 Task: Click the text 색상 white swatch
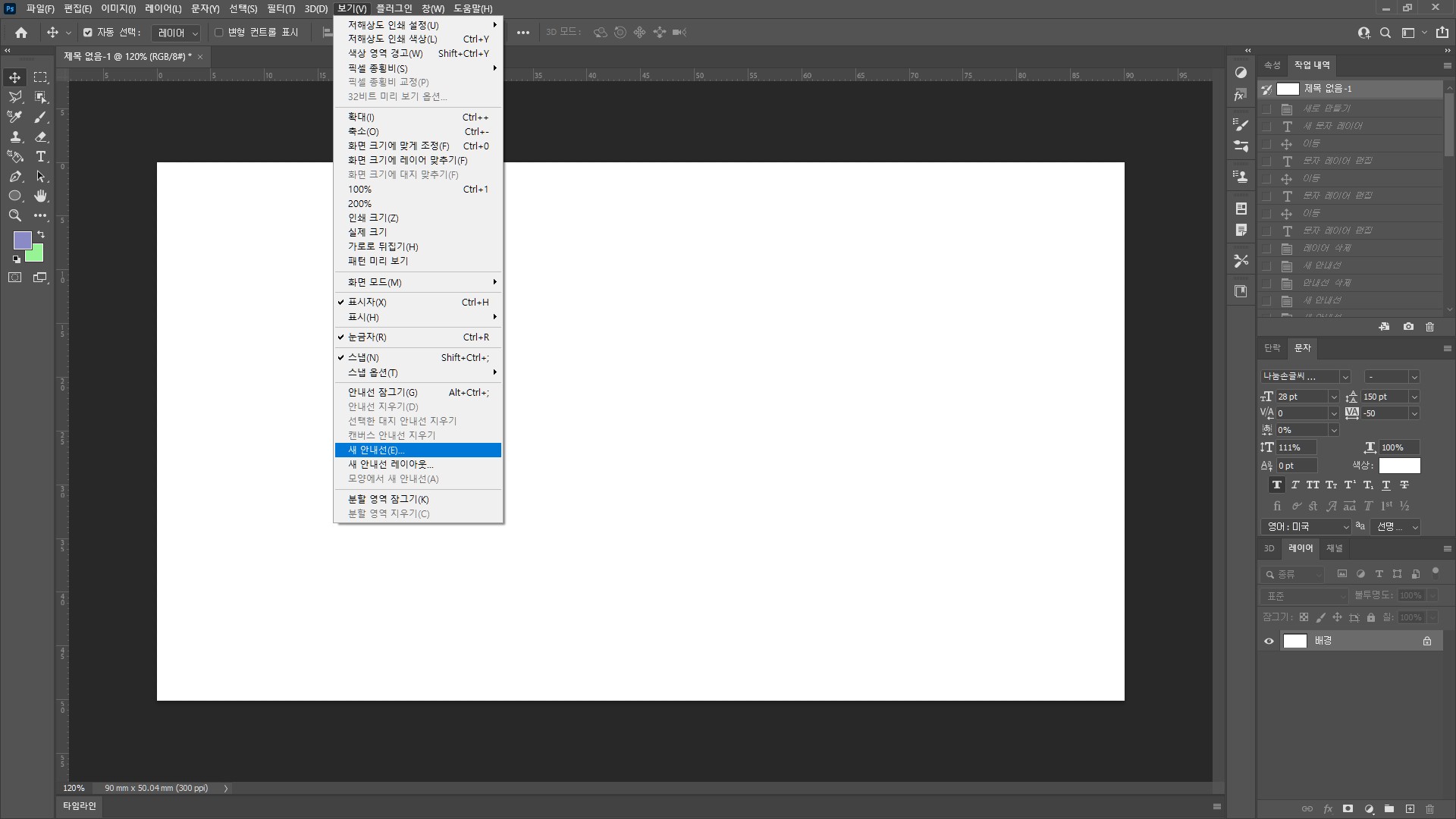pyautogui.click(x=1399, y=466)
